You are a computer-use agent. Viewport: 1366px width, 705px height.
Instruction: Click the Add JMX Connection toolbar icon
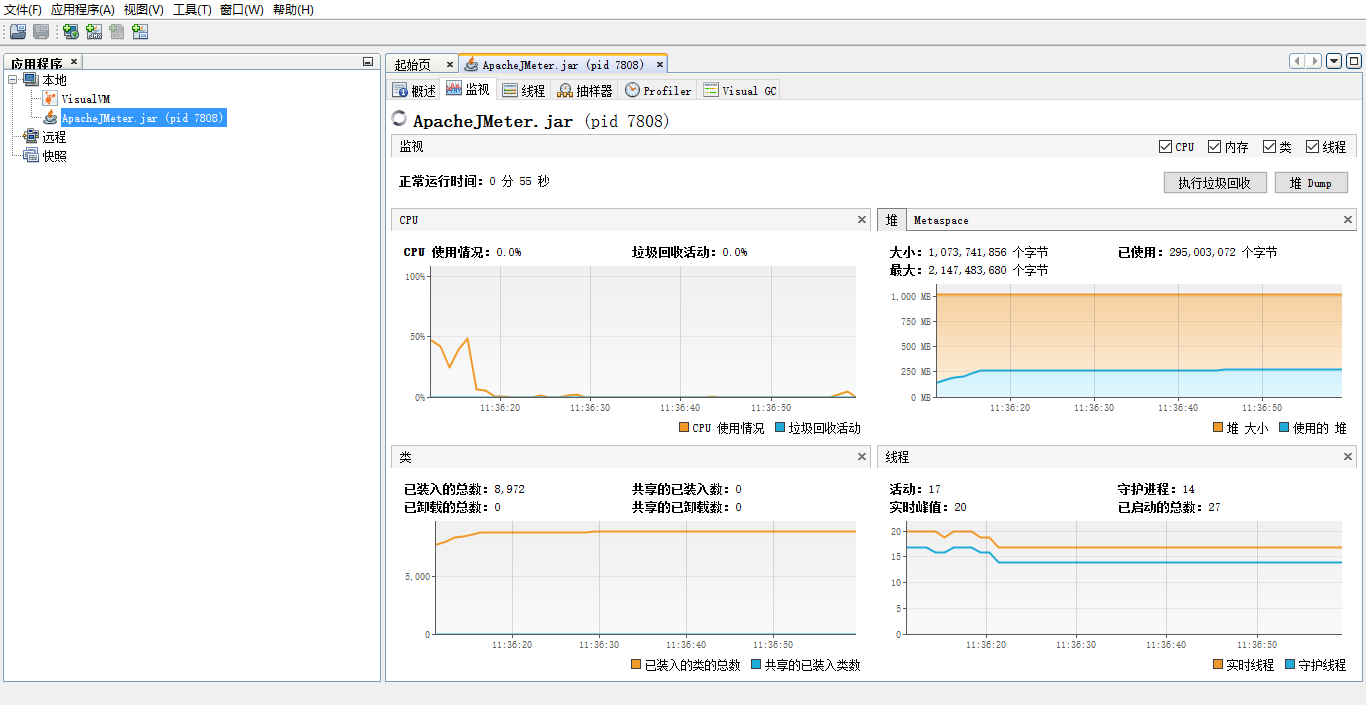[x=94, y=32]
